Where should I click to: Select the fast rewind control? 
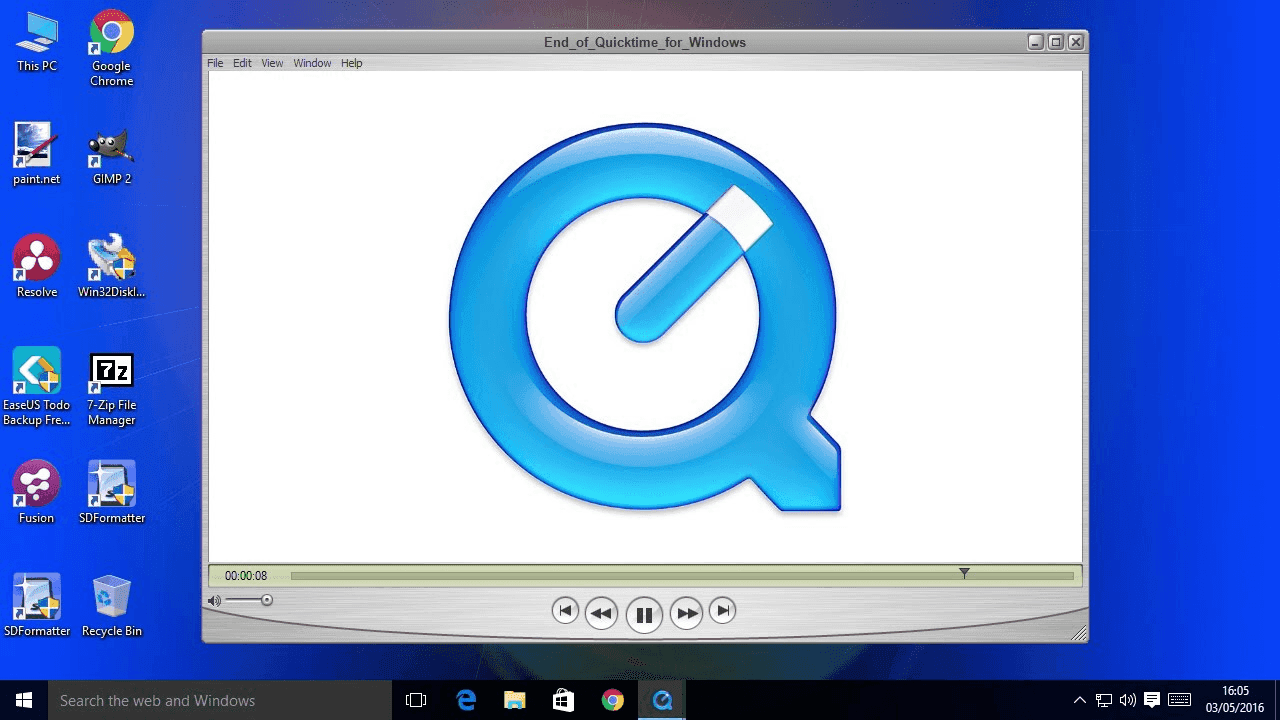601,613
